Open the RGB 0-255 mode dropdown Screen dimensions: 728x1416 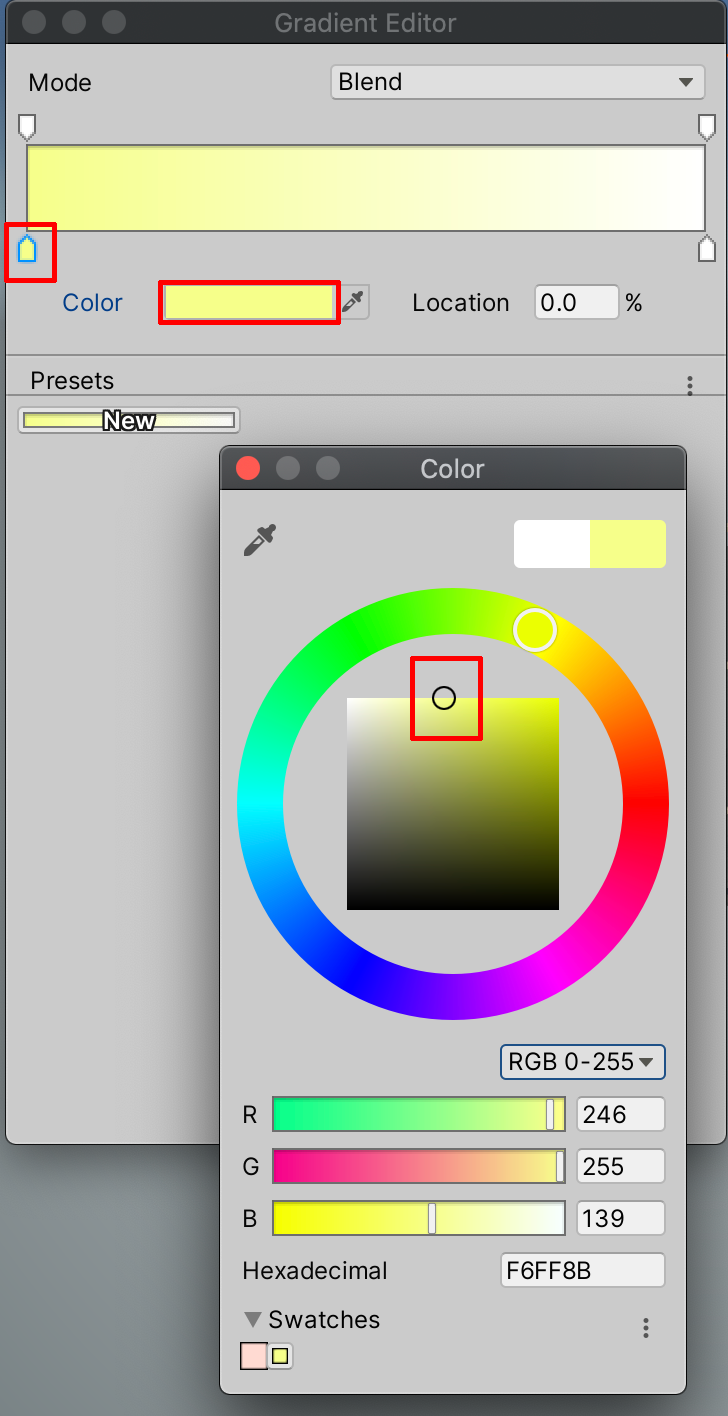[582, 1062]
